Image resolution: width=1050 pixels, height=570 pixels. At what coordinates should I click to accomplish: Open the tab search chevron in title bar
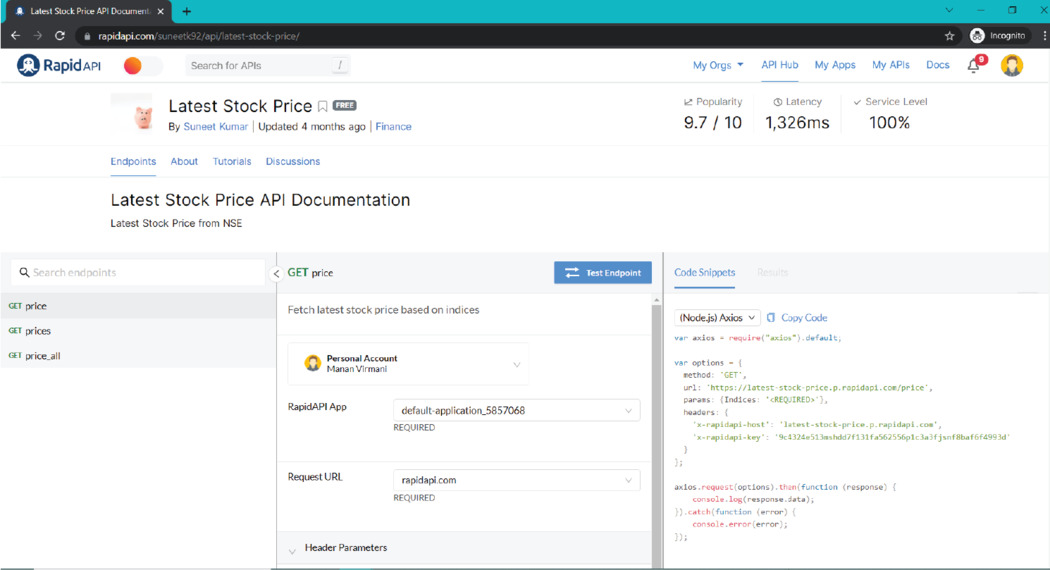949,10
